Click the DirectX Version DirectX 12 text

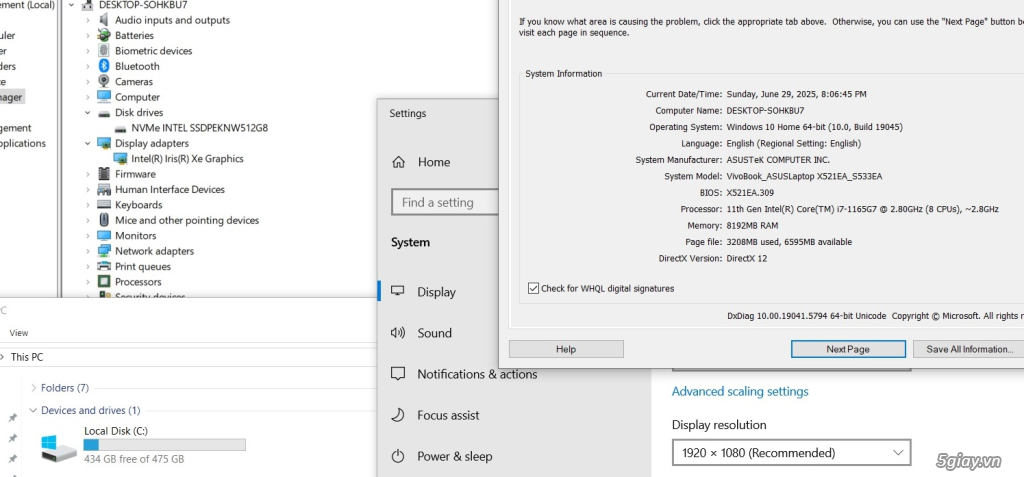click(x=746, y=258)
